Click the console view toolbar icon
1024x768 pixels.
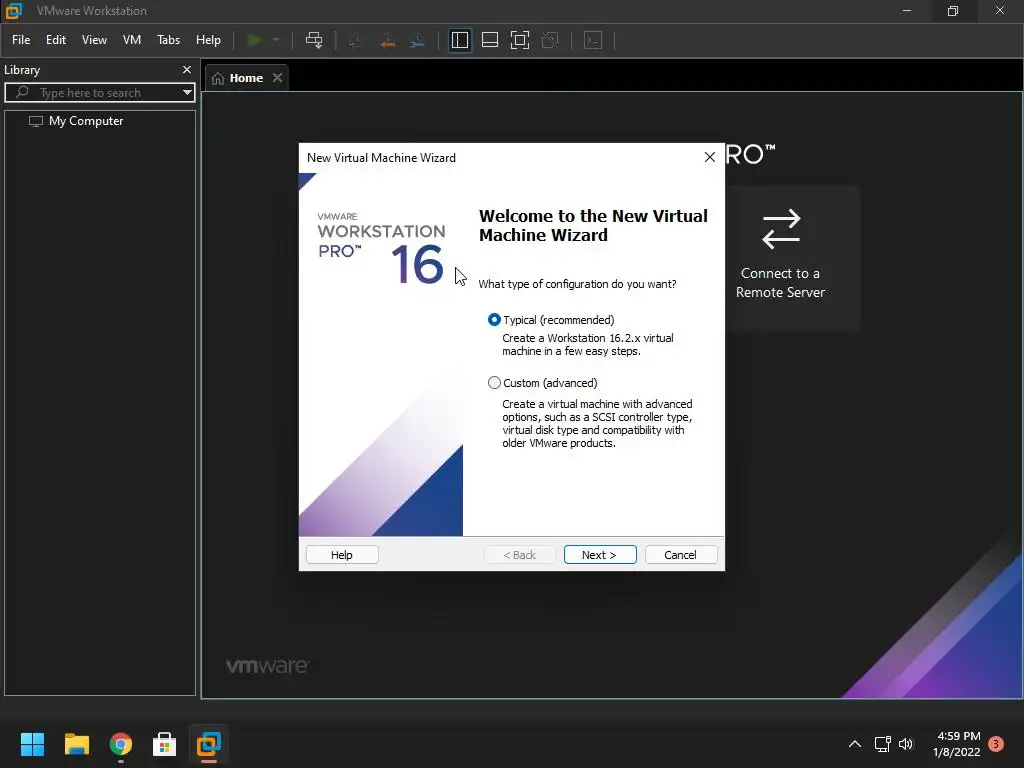[593, 40]
